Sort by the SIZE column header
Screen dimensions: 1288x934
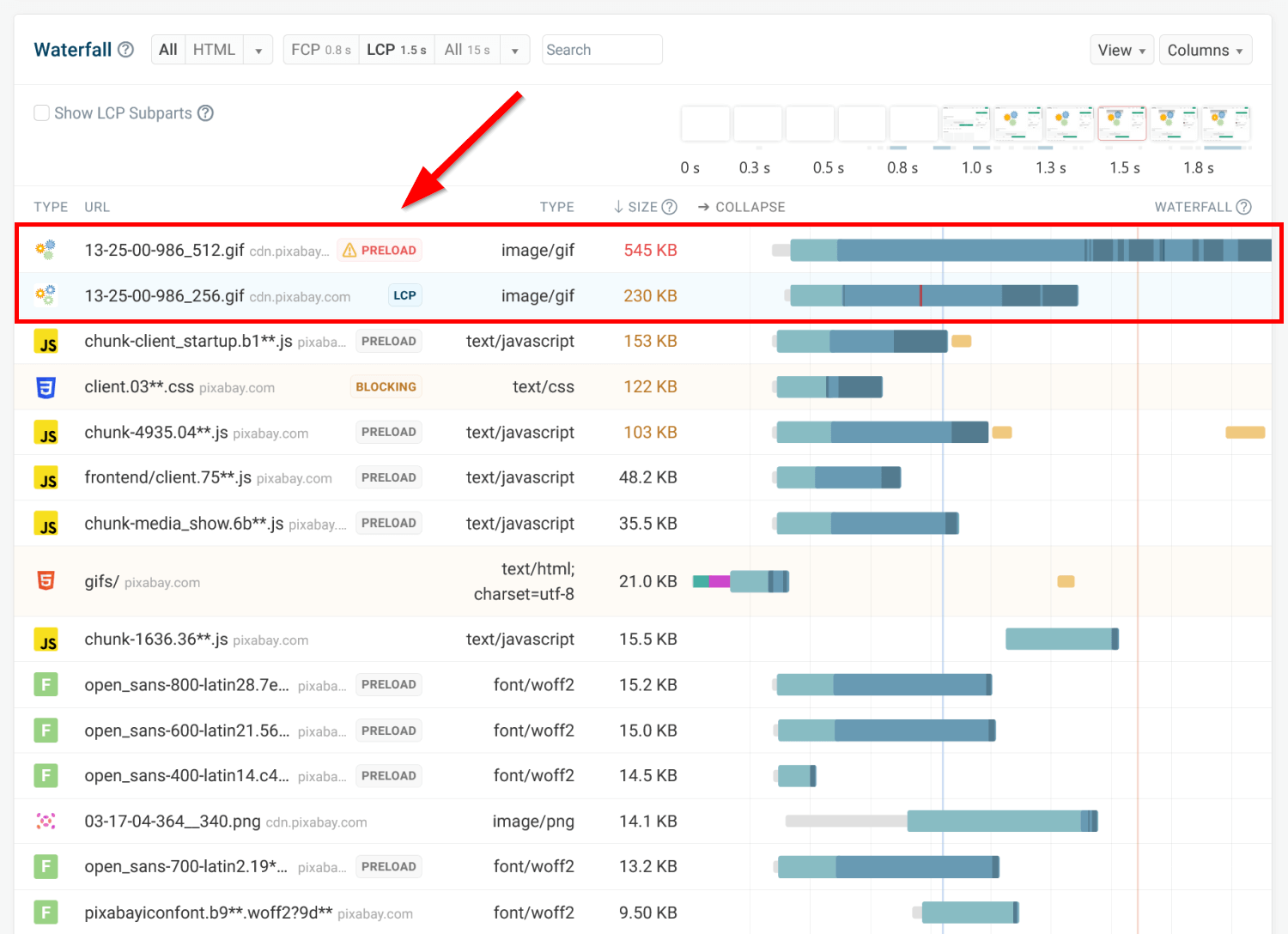(x=641, y=207)
